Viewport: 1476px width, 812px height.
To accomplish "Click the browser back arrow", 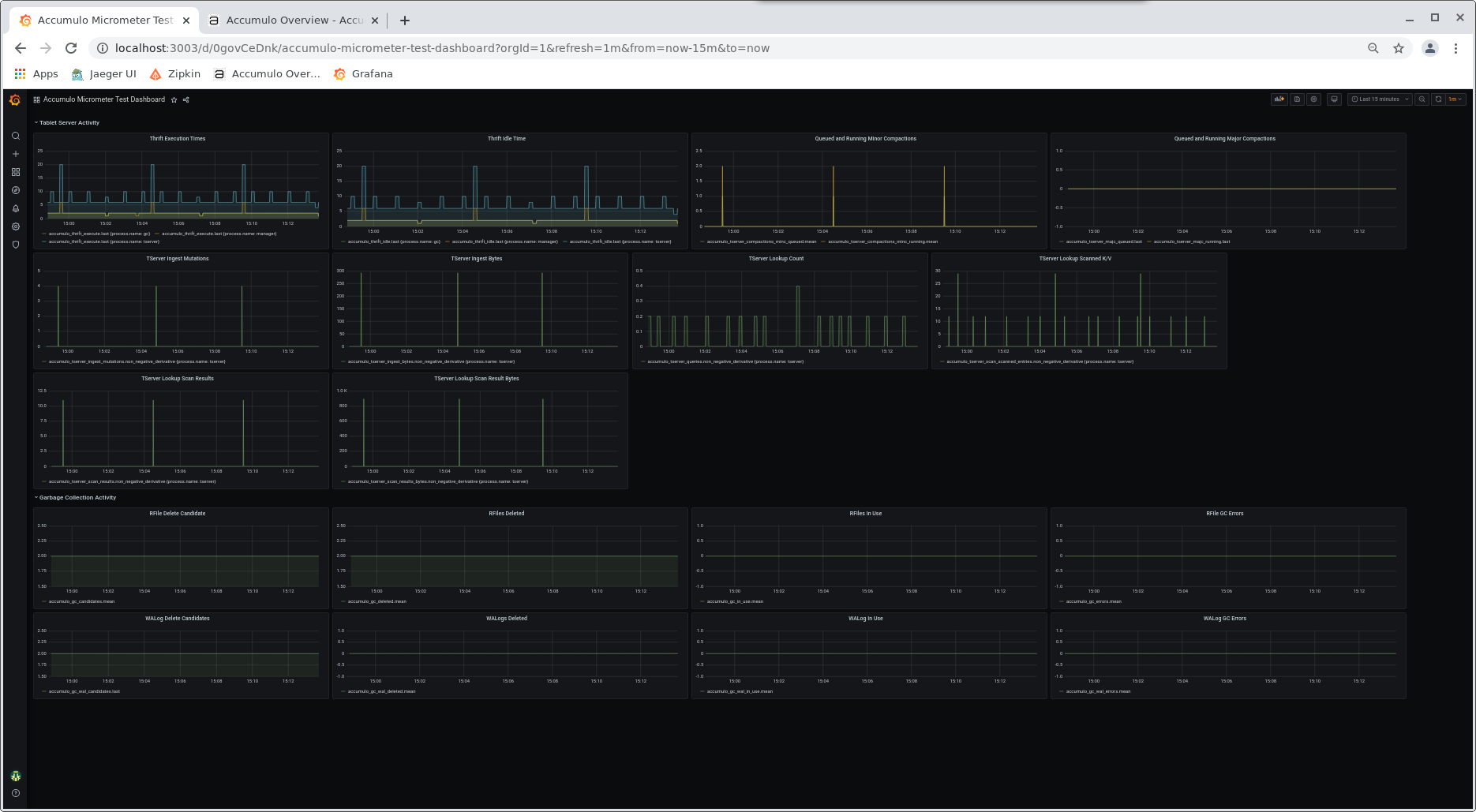I will (x=21, y=48).
